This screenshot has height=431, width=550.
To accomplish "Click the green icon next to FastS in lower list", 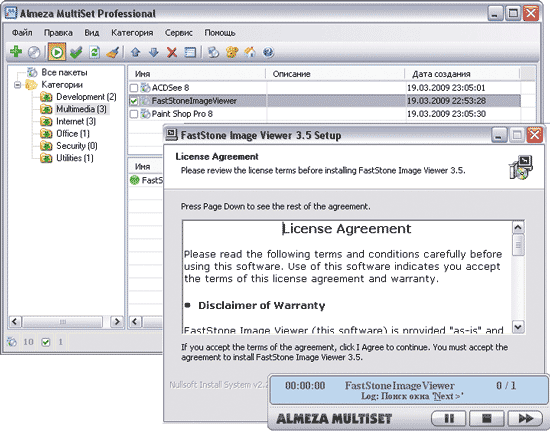I will [135, 180].
